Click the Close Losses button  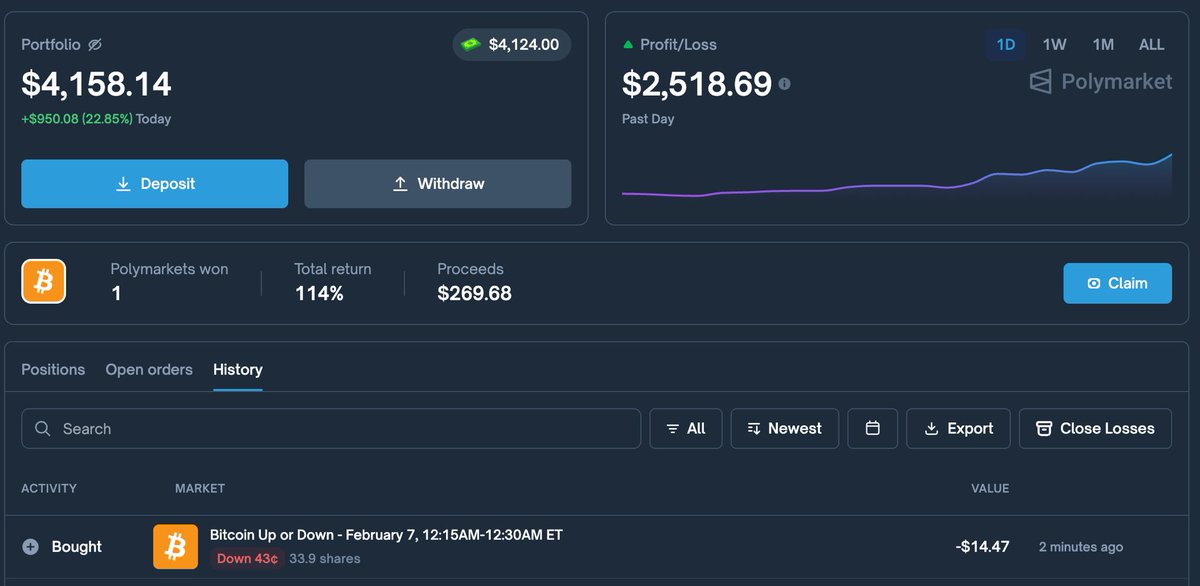click(x=1095, y=428)
